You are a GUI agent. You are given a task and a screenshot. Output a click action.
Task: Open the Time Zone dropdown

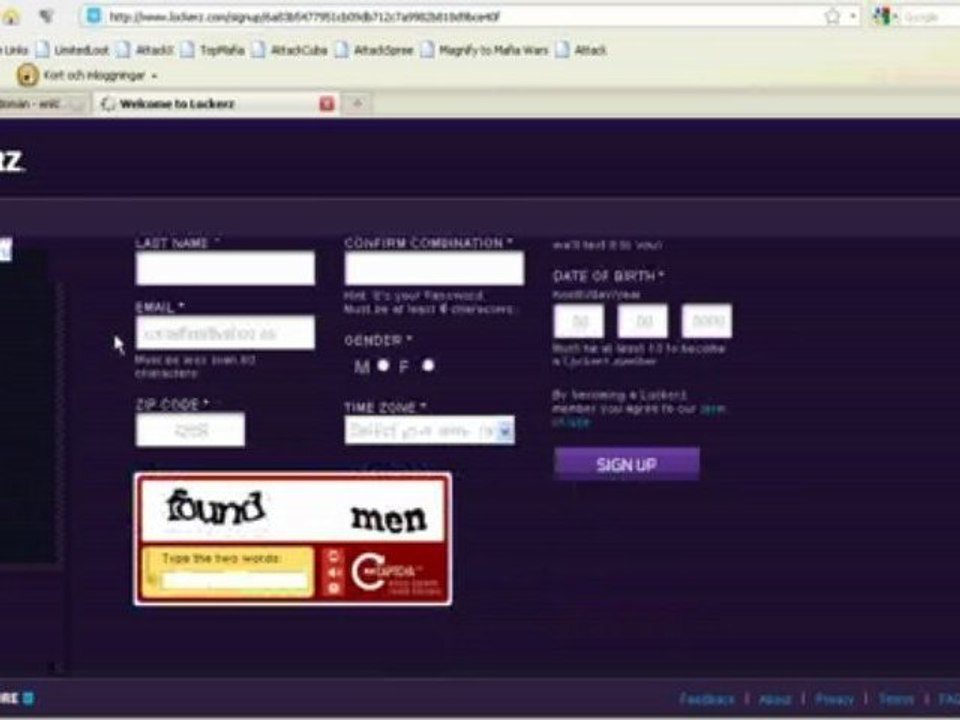tap(429, 430)
